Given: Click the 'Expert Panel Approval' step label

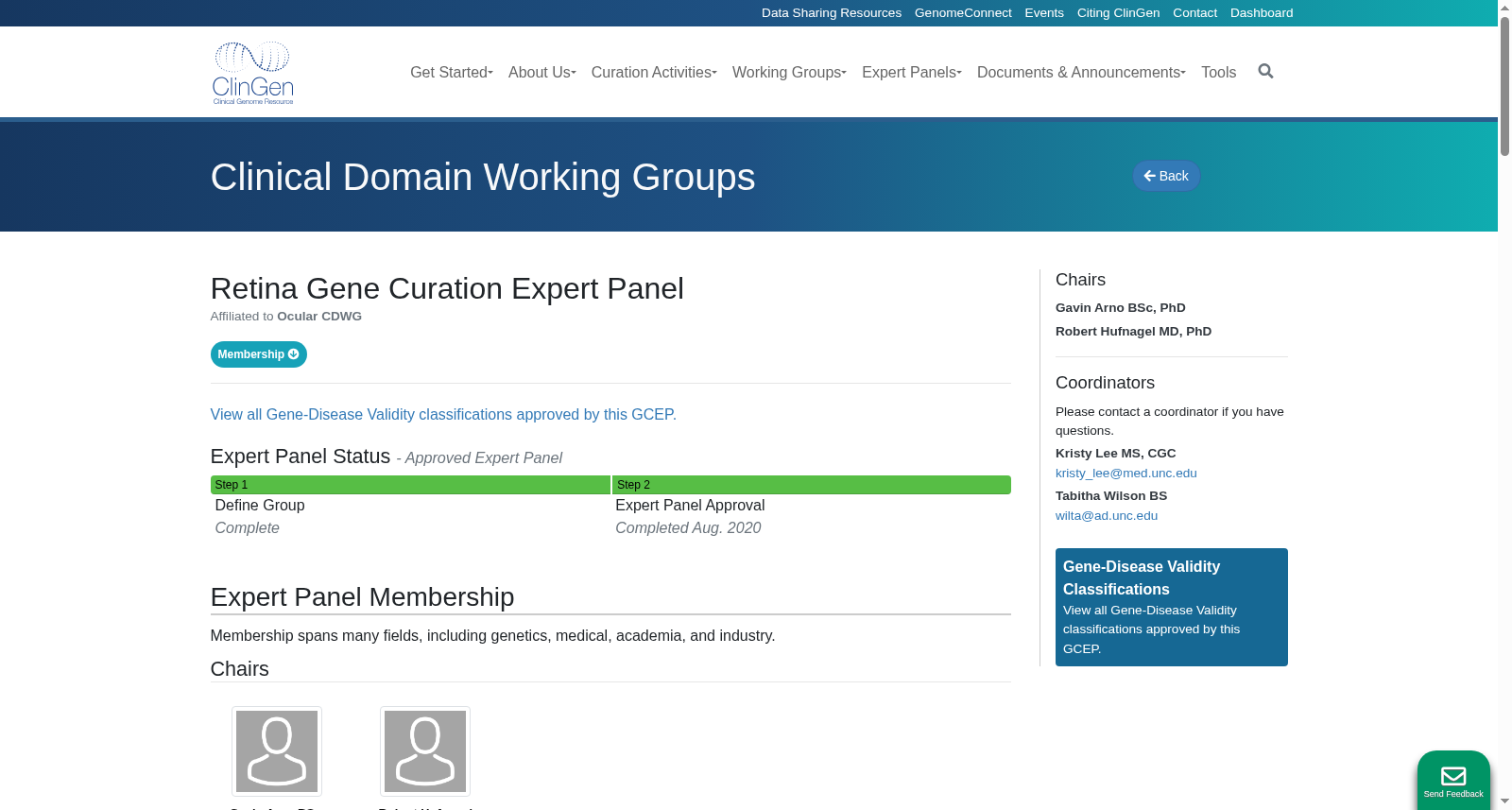Looking at the screenshot, I should tap(690, 506).
